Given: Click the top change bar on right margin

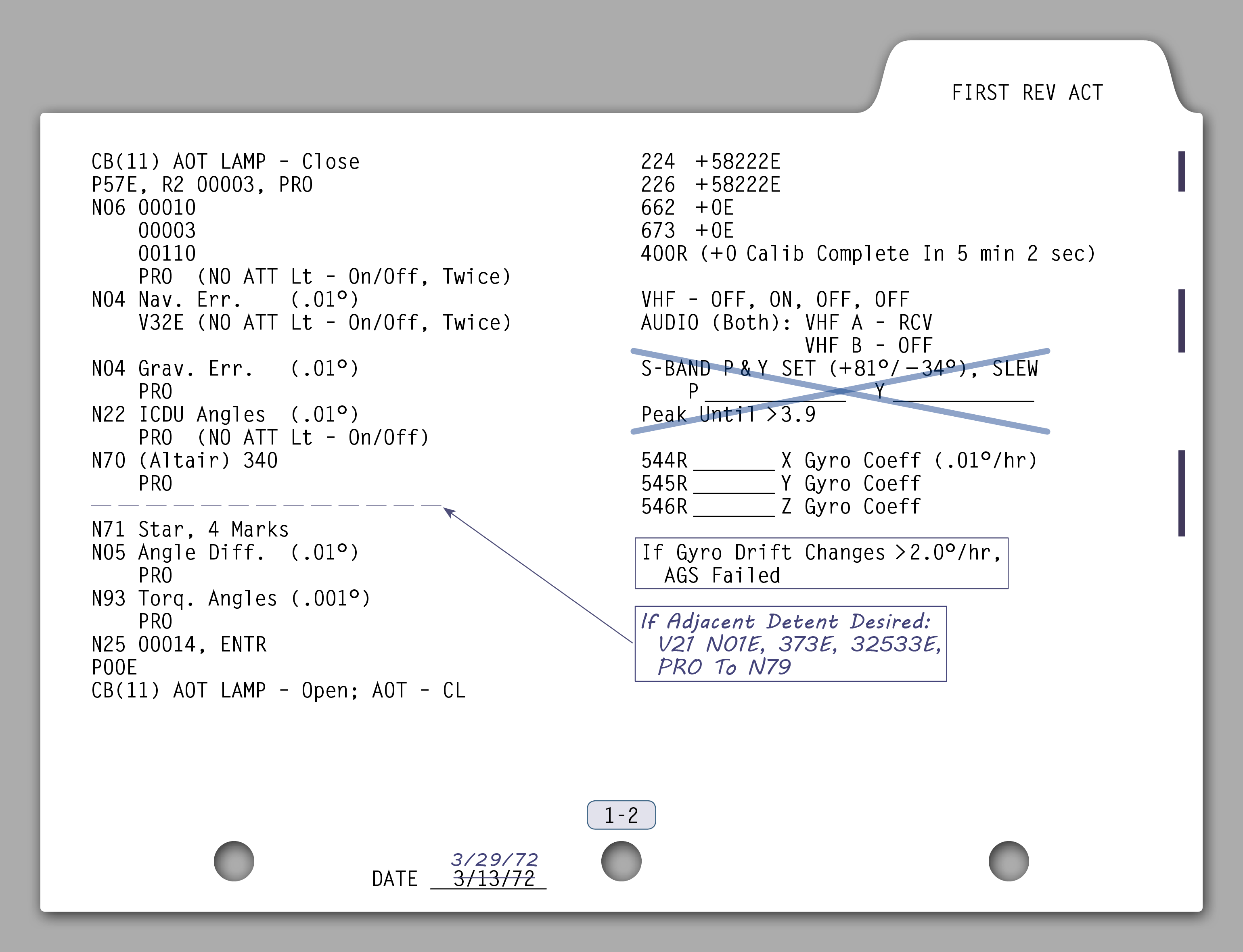Looking at the screenshot, I should tap(1181, 171).
